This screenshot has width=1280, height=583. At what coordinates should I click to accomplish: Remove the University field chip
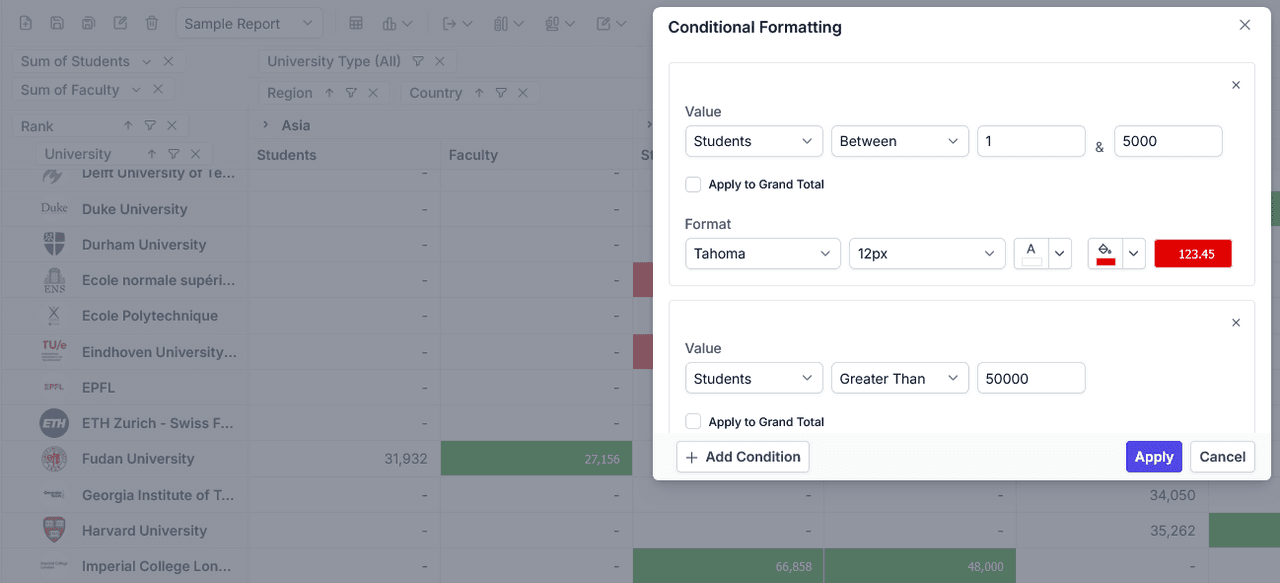[195, 154]
